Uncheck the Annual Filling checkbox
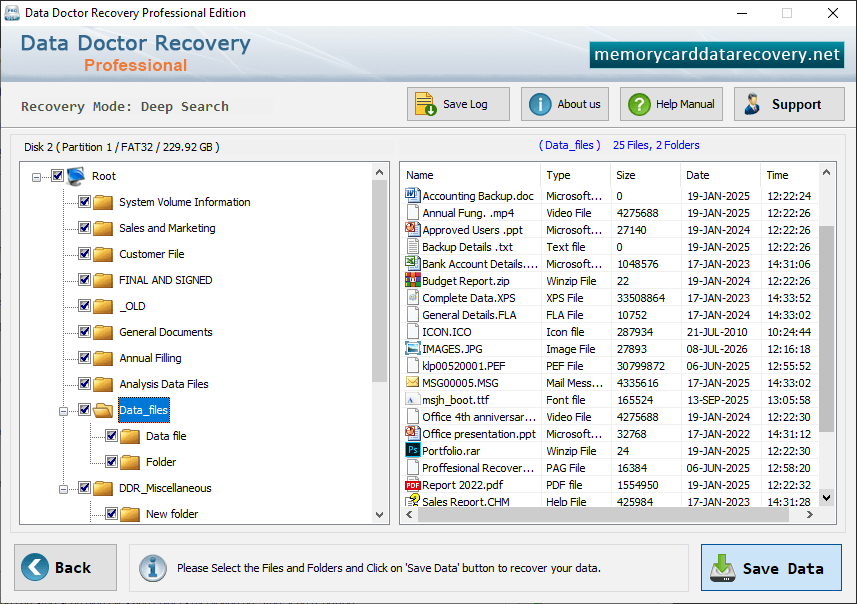The width and height of the screenshot is (857, 604). click(x=84, y=357)
